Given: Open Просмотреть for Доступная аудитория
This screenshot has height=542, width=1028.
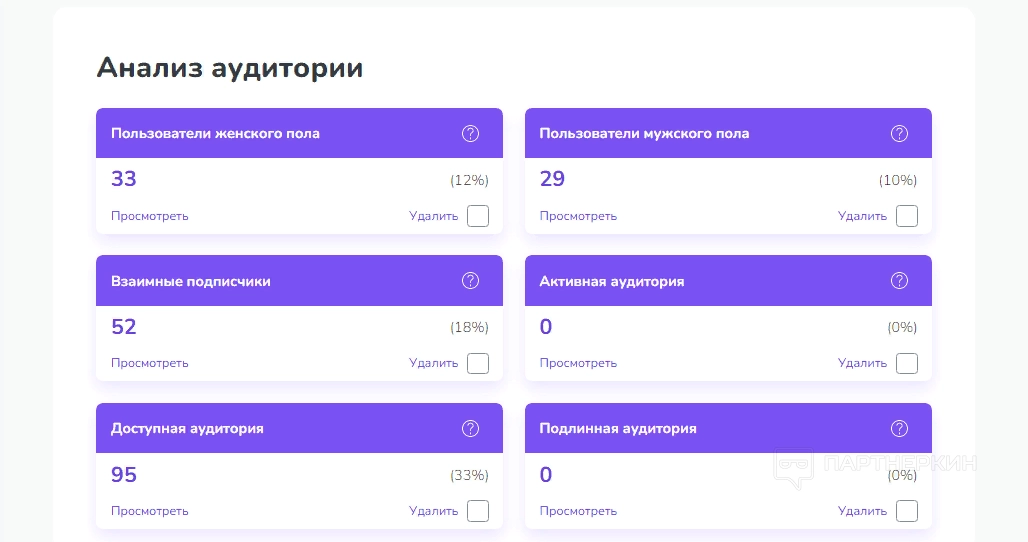Looking at the screenshot, I should tap(150, 511).
